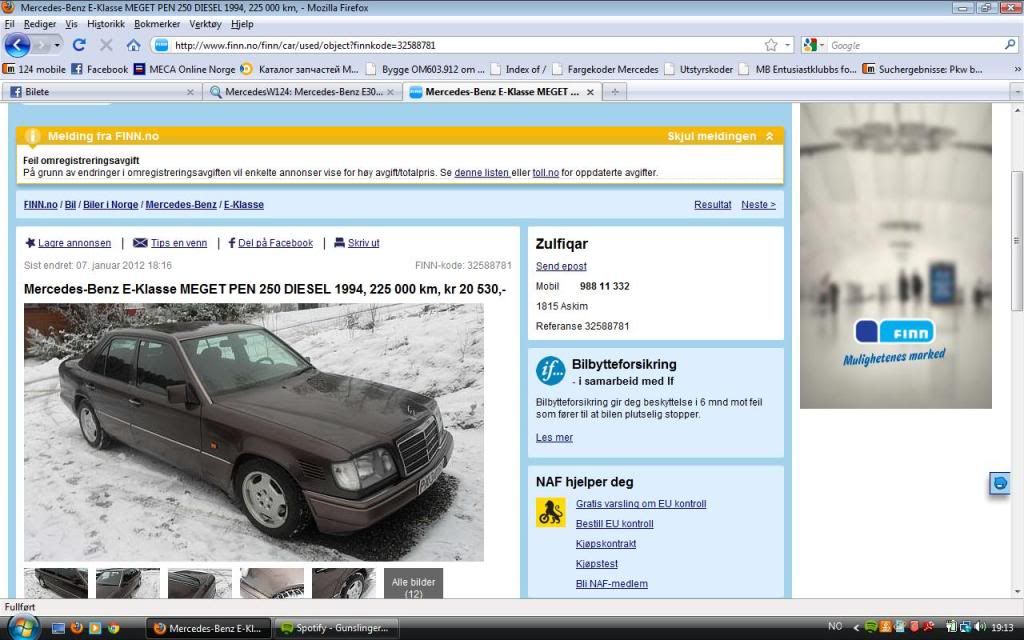Close the Bilete Facebook tab
The height and width of the screenshot is (640, 1024).
pyautogui.click(x=190, y=92)
